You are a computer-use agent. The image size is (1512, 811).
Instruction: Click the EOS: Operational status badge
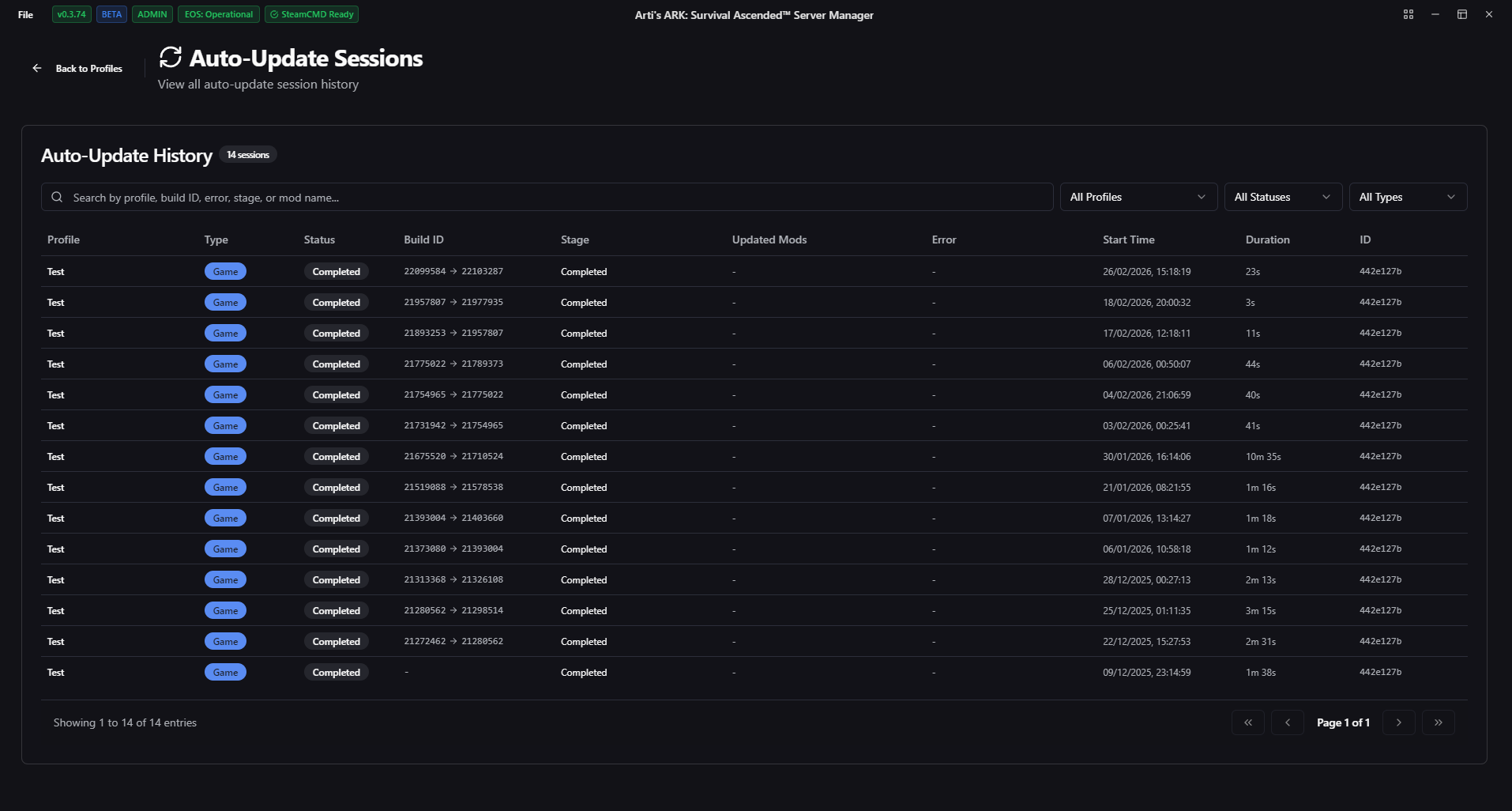218,14
